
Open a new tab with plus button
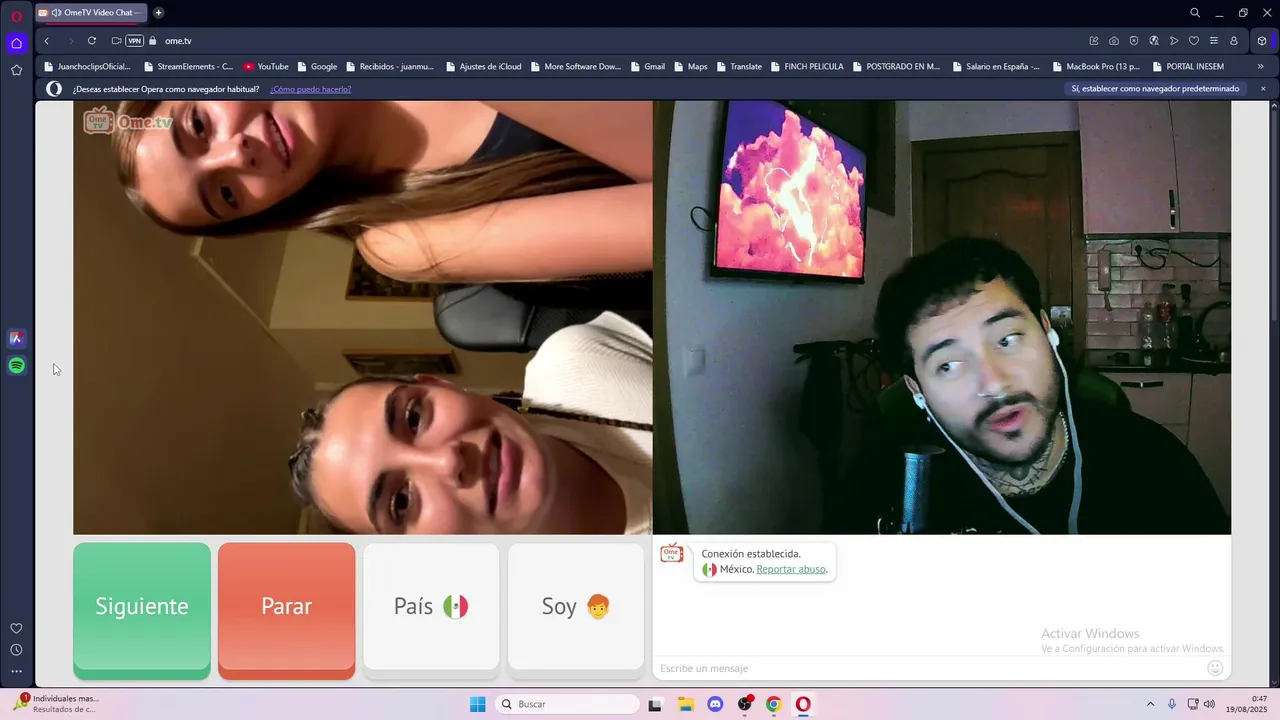[158, 13]
